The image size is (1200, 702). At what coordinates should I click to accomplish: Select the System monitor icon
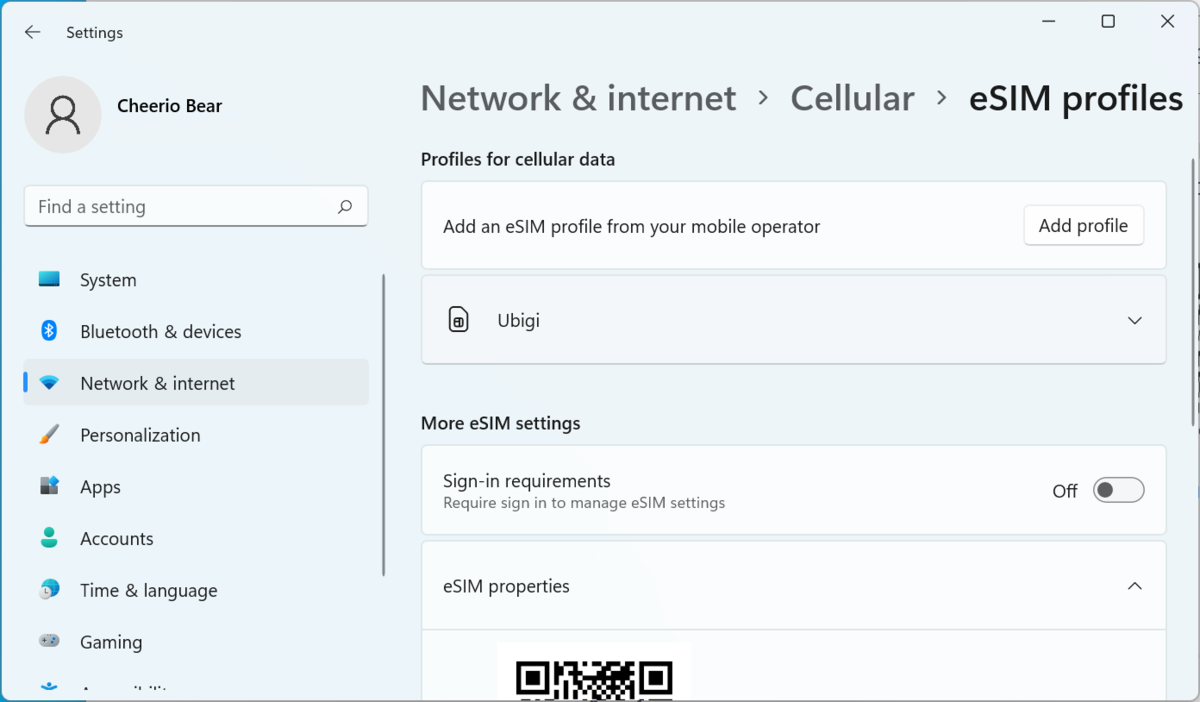49,280
